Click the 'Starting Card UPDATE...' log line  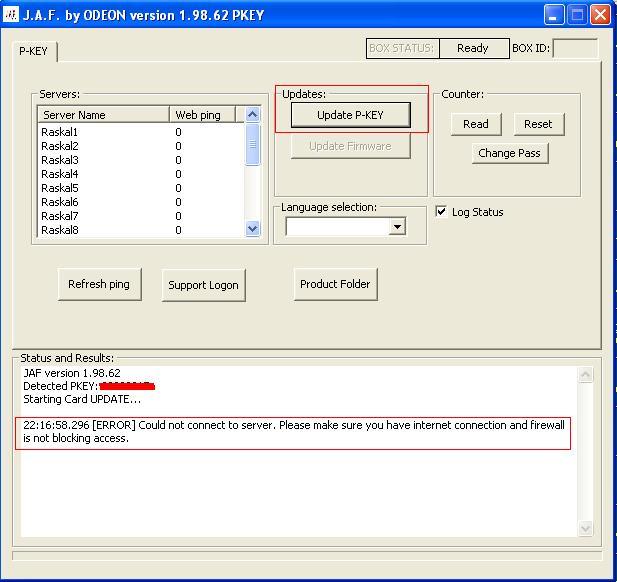click(x=82, y=399)
